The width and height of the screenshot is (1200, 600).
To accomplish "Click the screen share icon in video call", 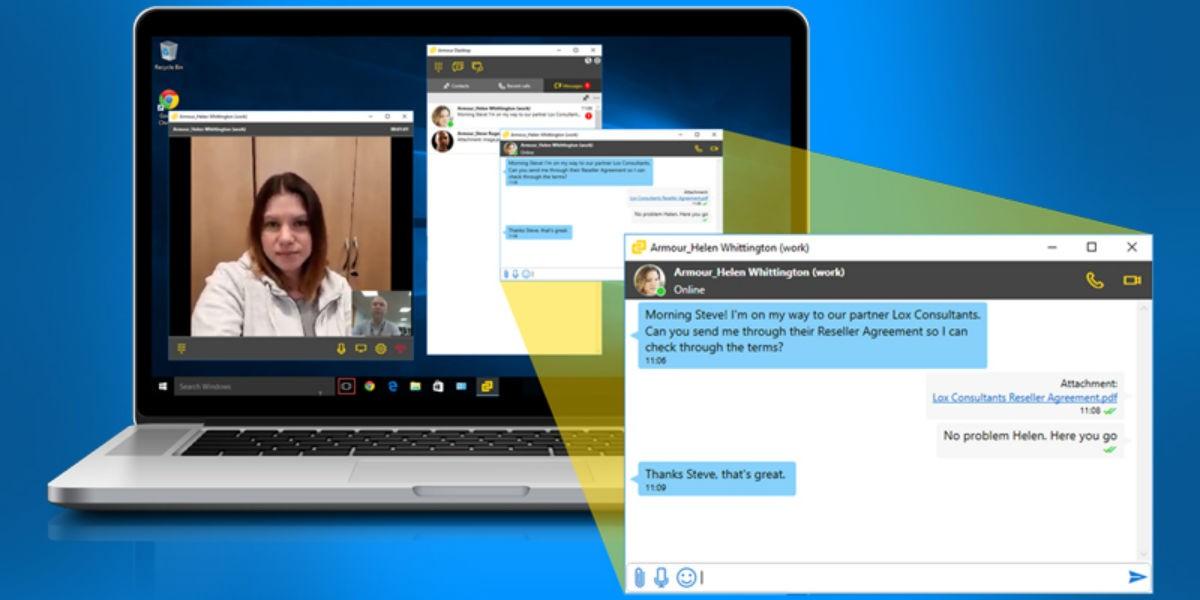I will [x=360, y=348].
